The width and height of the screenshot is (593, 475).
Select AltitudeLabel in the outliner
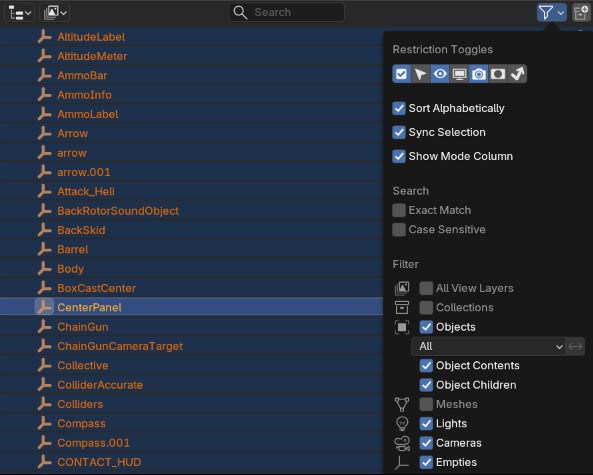tap(91, 37)
